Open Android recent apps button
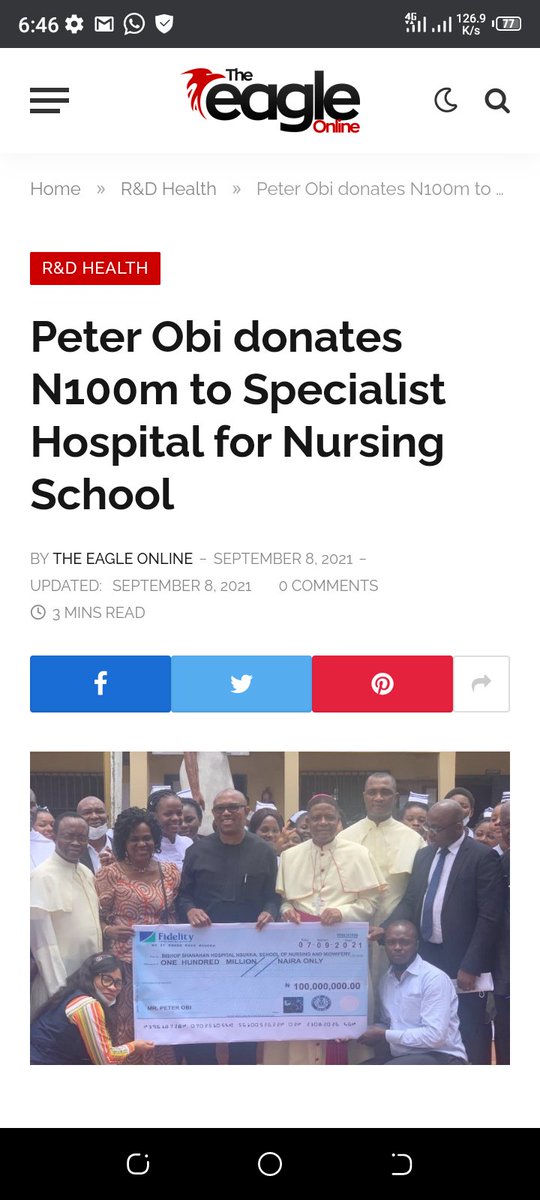This screenshot has width=540, height=1200. (138, 1164)
